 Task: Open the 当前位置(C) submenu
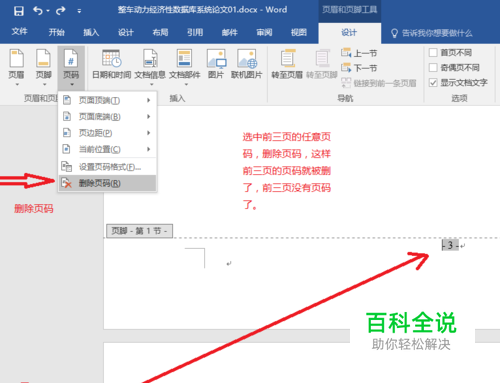(x=107, y=149)
